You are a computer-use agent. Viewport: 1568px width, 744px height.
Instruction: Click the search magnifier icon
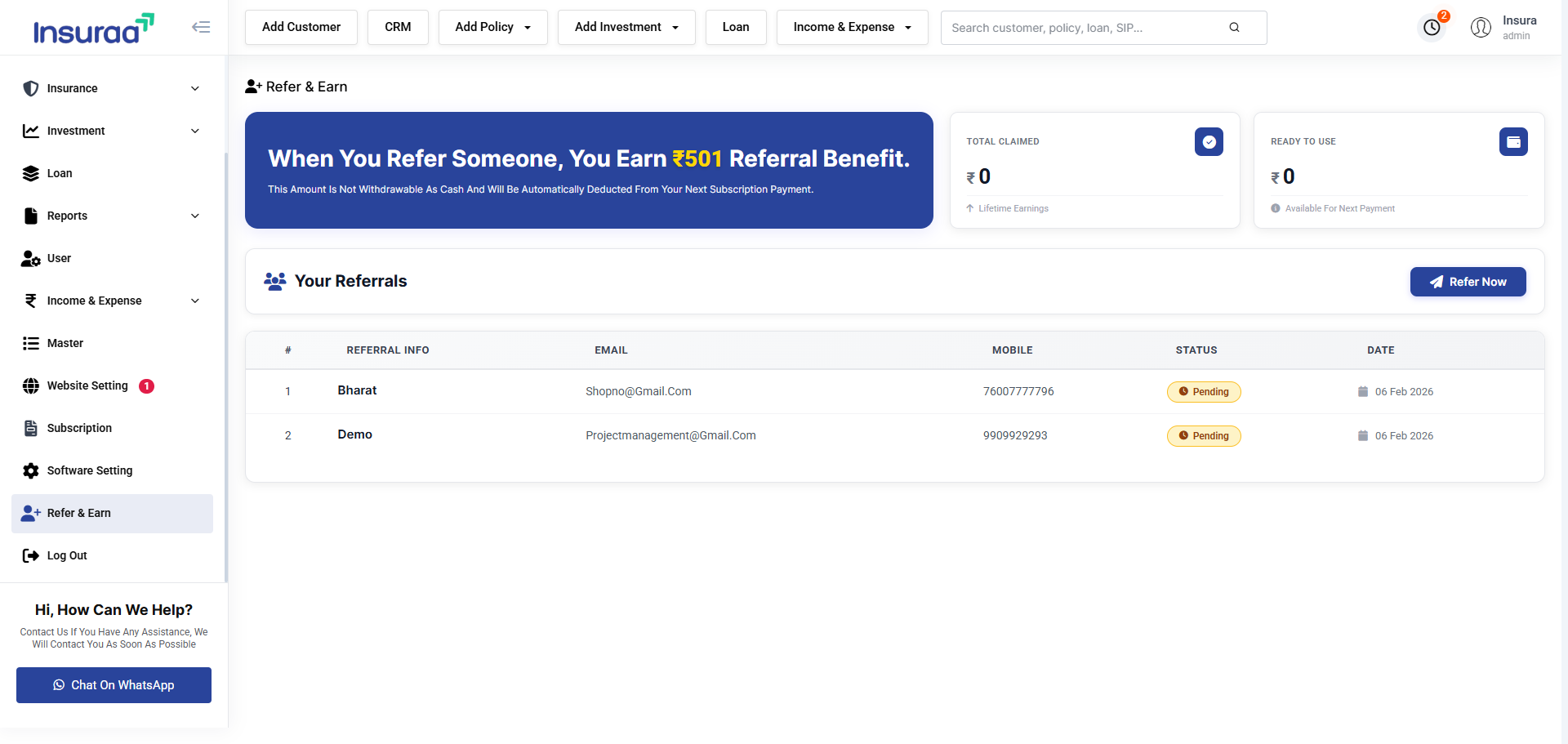pos(1234,28)
